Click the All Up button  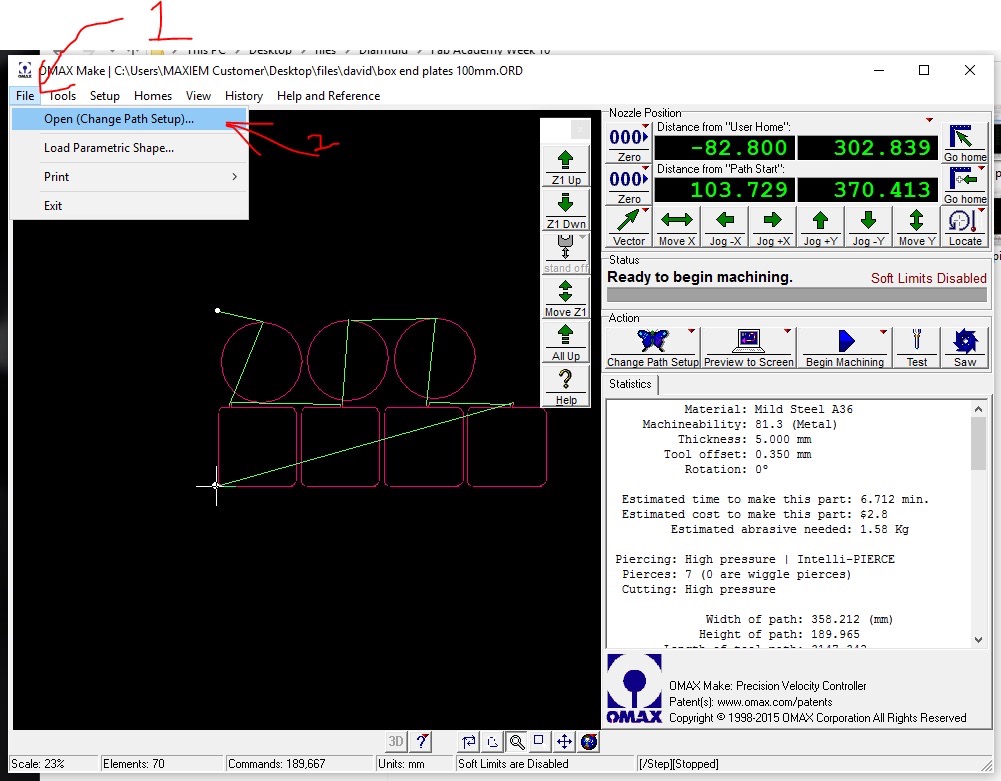tap(565, 342)
